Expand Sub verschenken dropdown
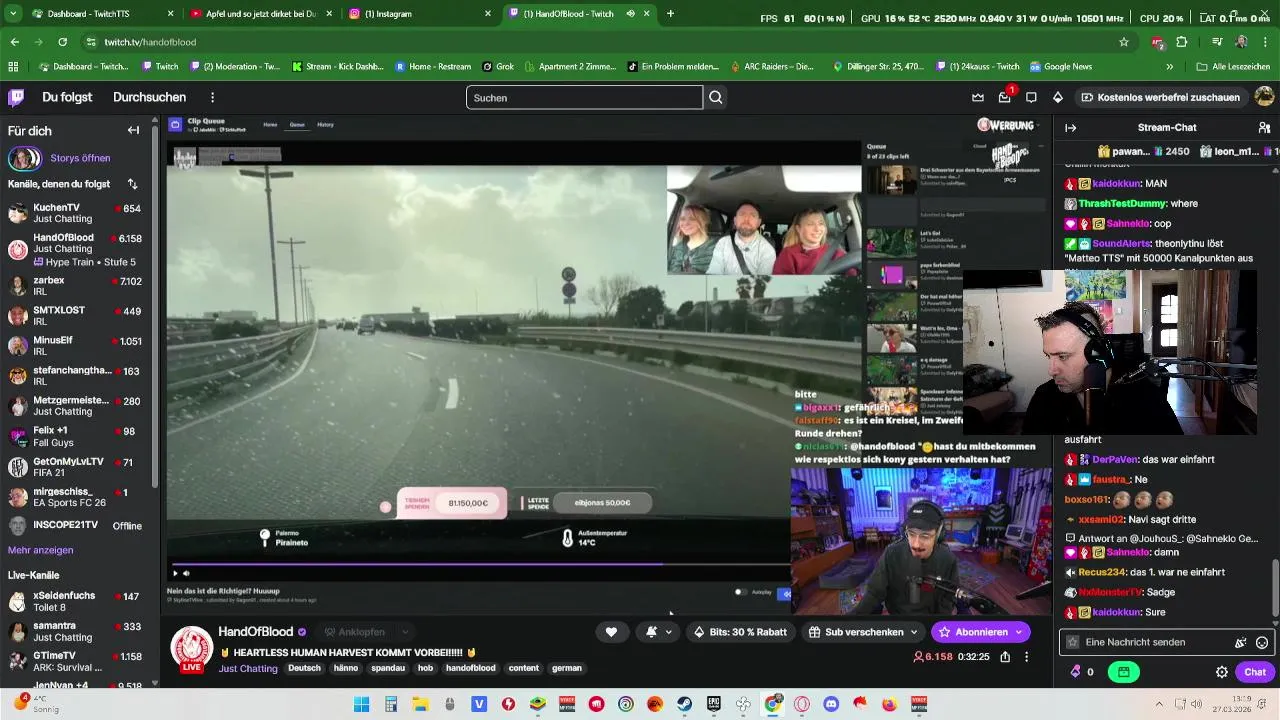Screen dimensions: 1280x720 point(913,632)
